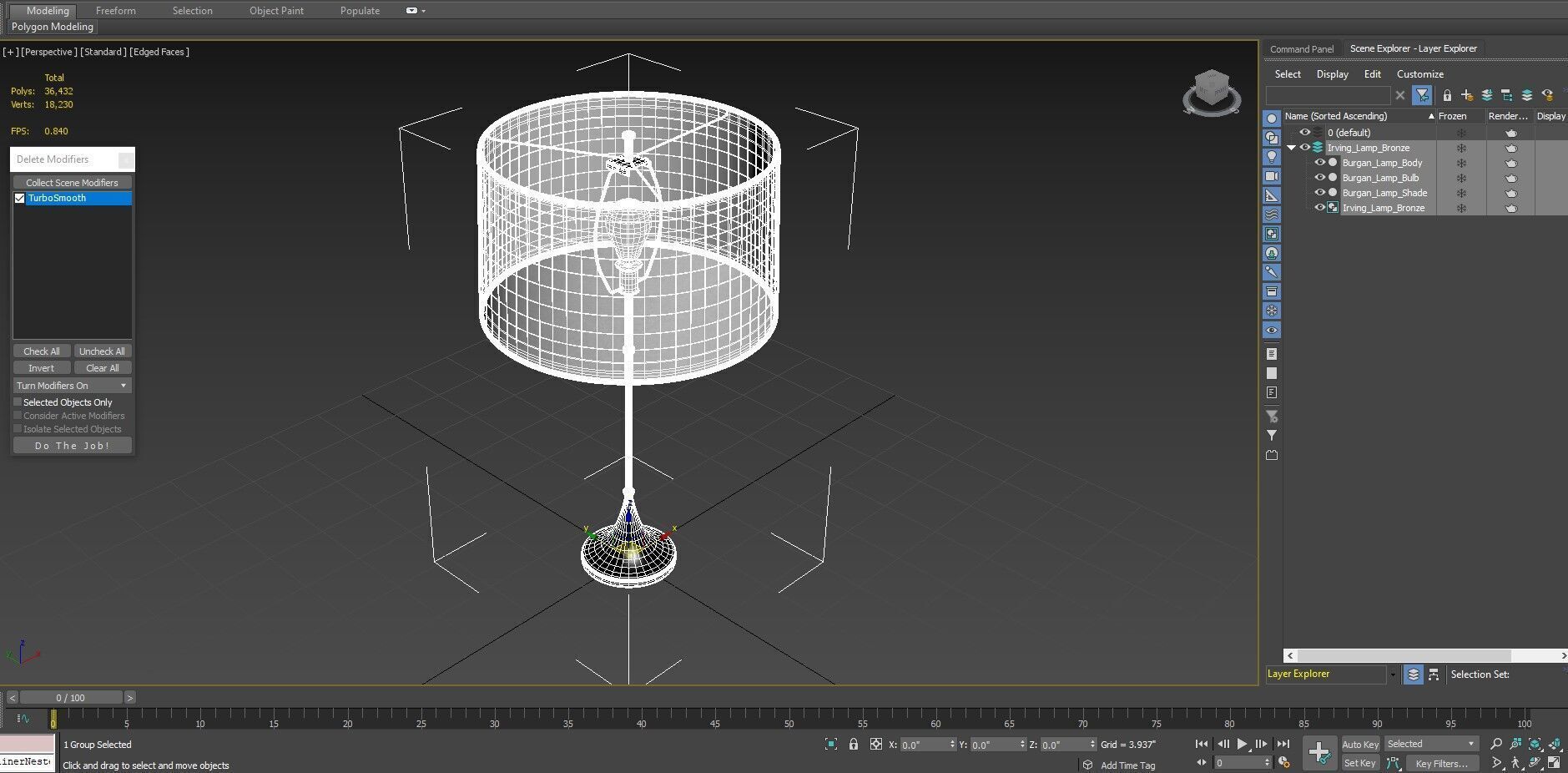Image resolution: width=1568 pixels, height=773 pixels.
Task: Open the Object Paint ribbon tab
Action: click(276, 11)
